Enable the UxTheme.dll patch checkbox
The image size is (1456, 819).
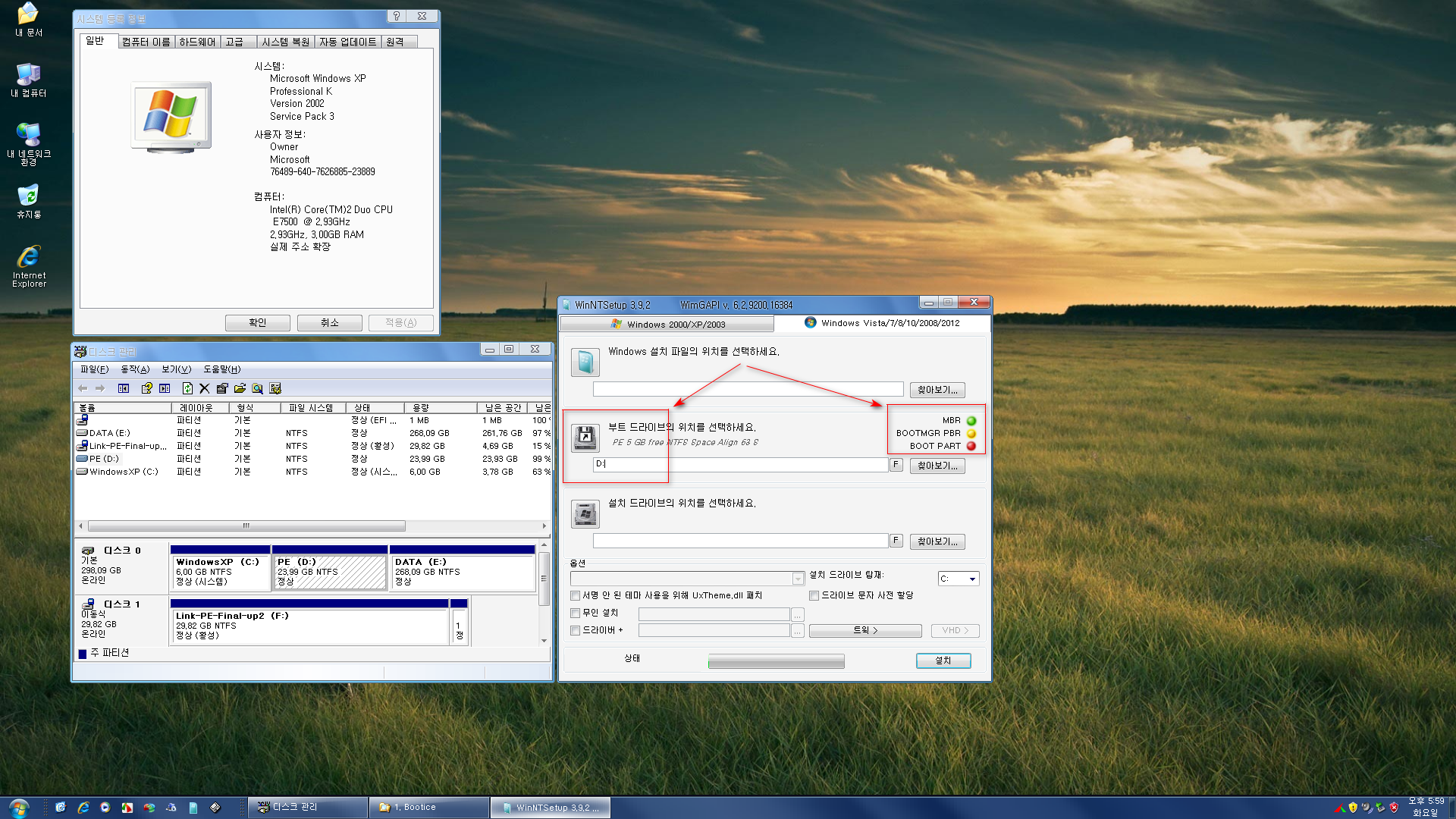(576, 596)
